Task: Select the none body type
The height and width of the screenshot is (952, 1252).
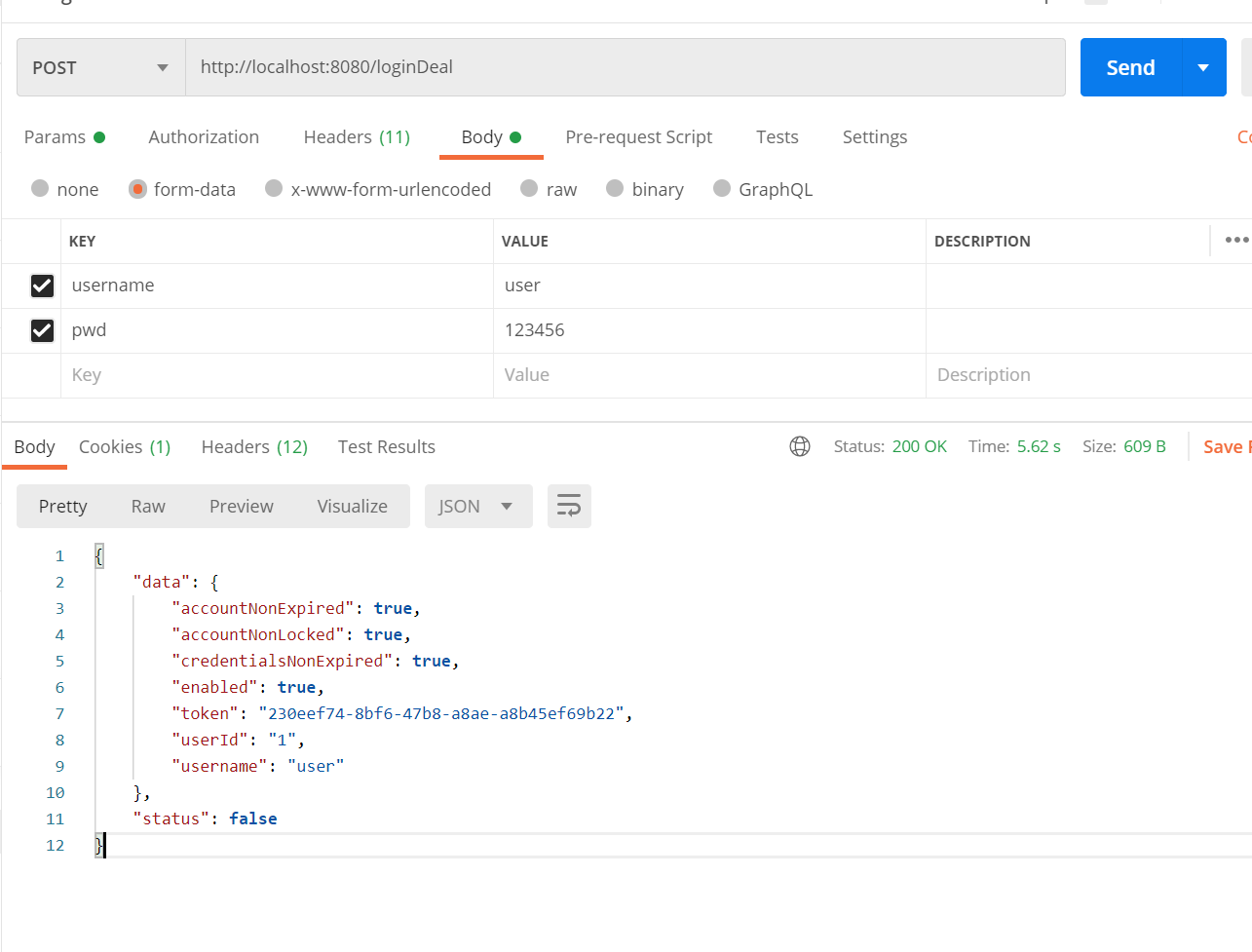Action: coord(65,189)
